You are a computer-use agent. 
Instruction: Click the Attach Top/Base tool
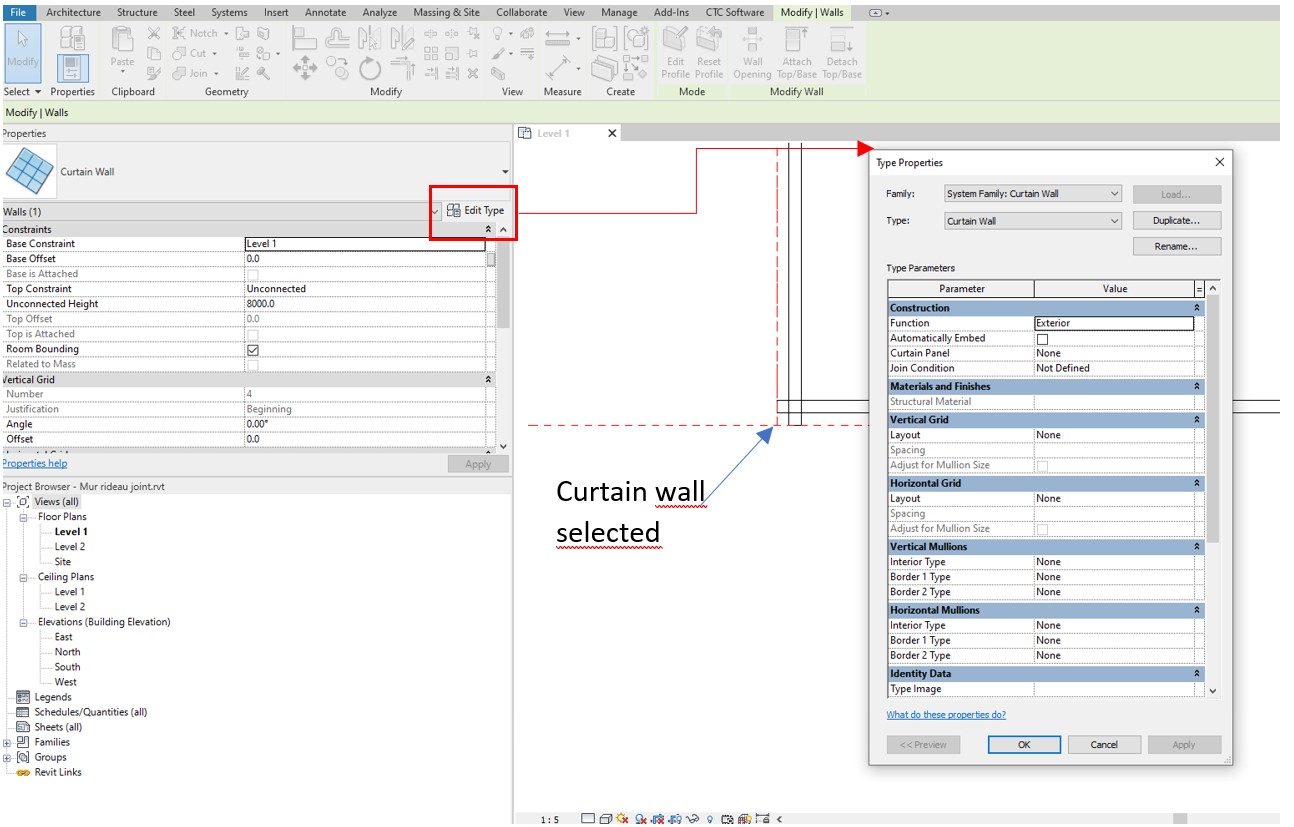click(797, 52)
